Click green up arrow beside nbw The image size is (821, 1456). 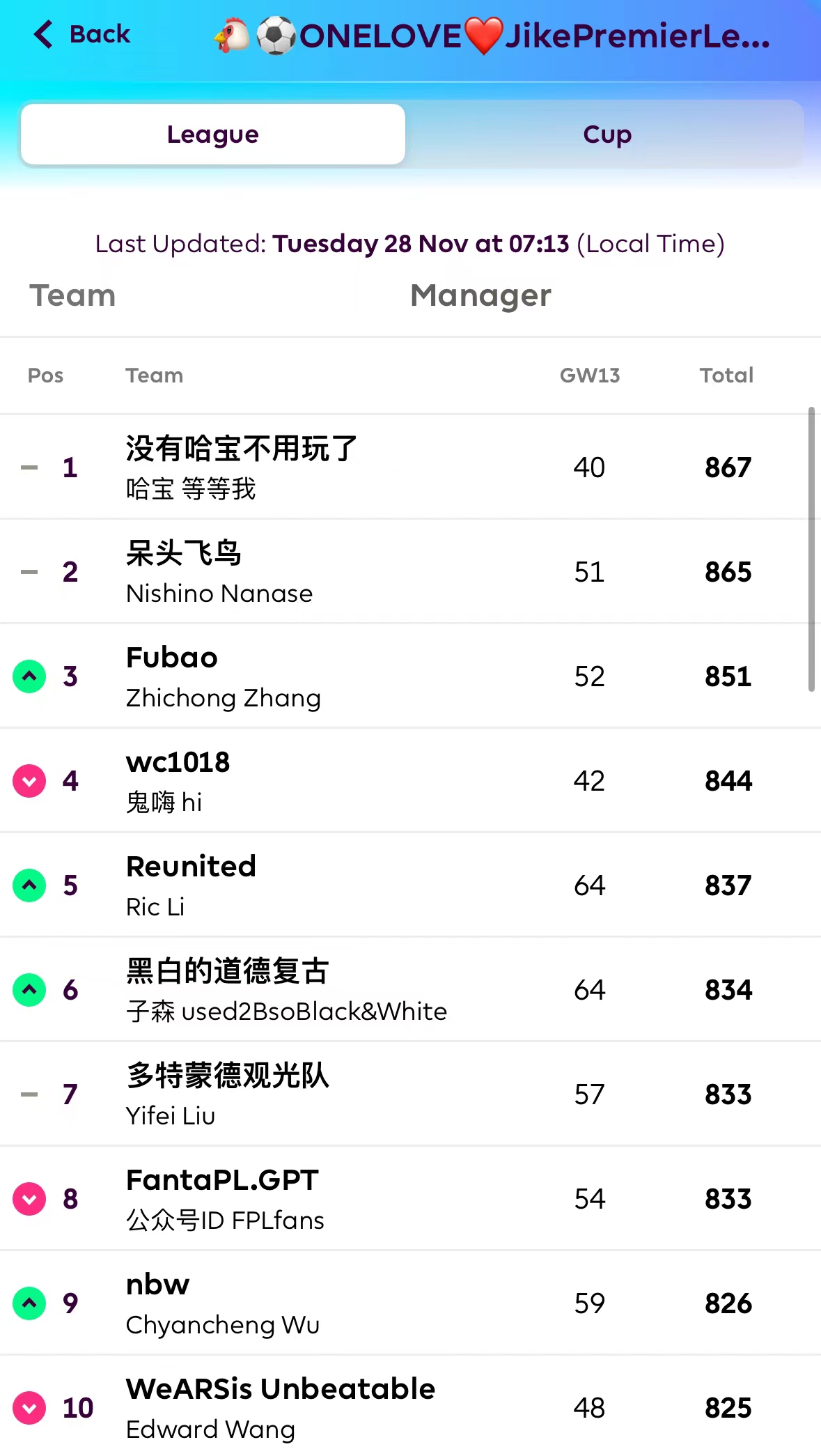click(x=29, y=1303)
